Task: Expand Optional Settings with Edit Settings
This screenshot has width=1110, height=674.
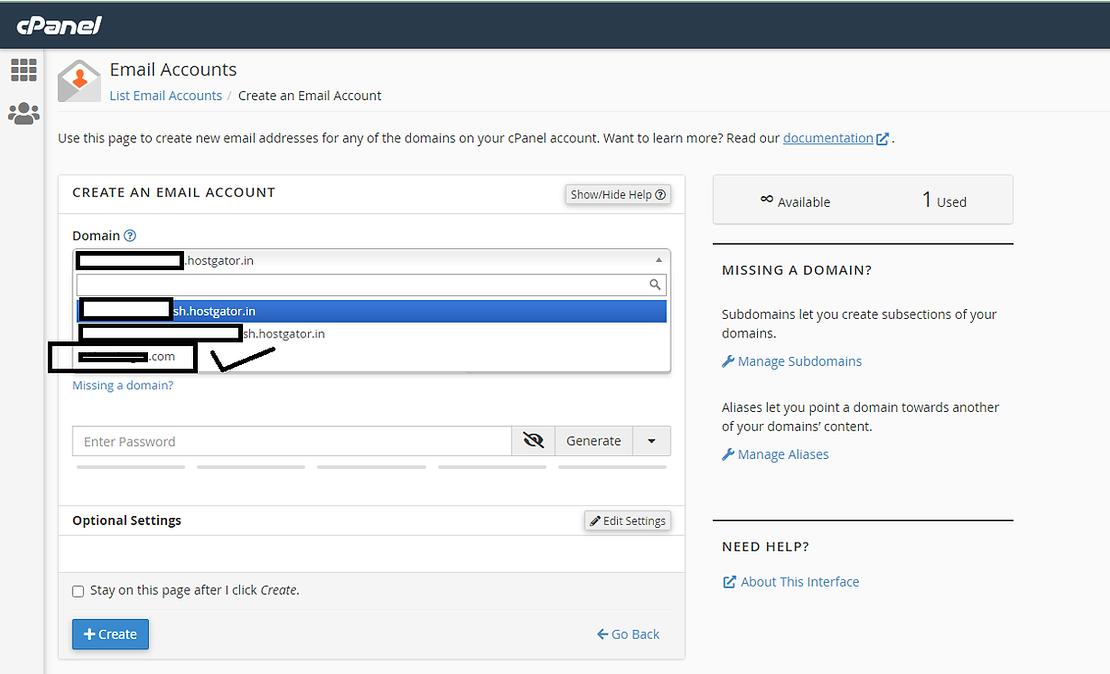Action: pos(627,521)
